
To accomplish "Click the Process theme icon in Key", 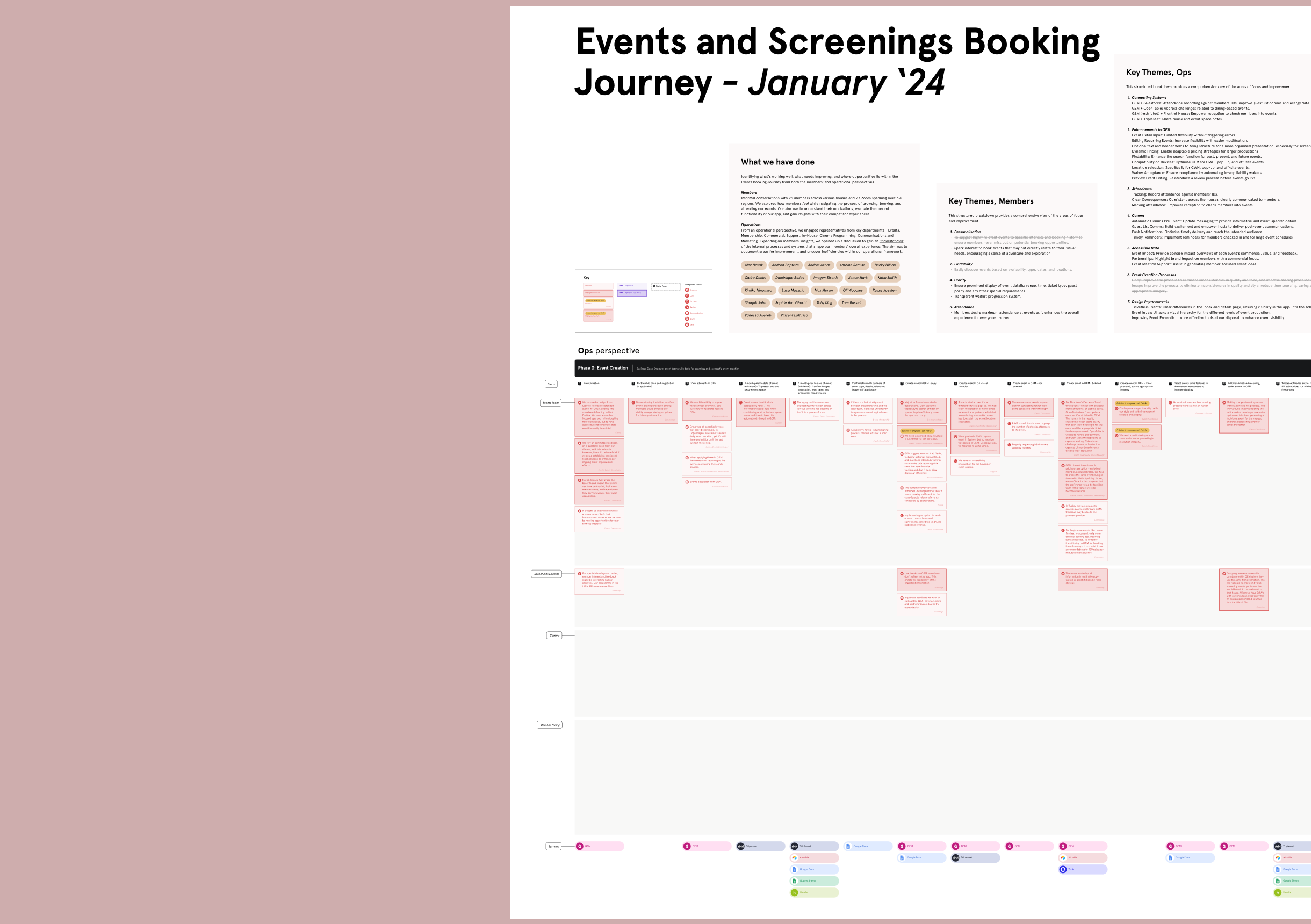I will (687, 301).
